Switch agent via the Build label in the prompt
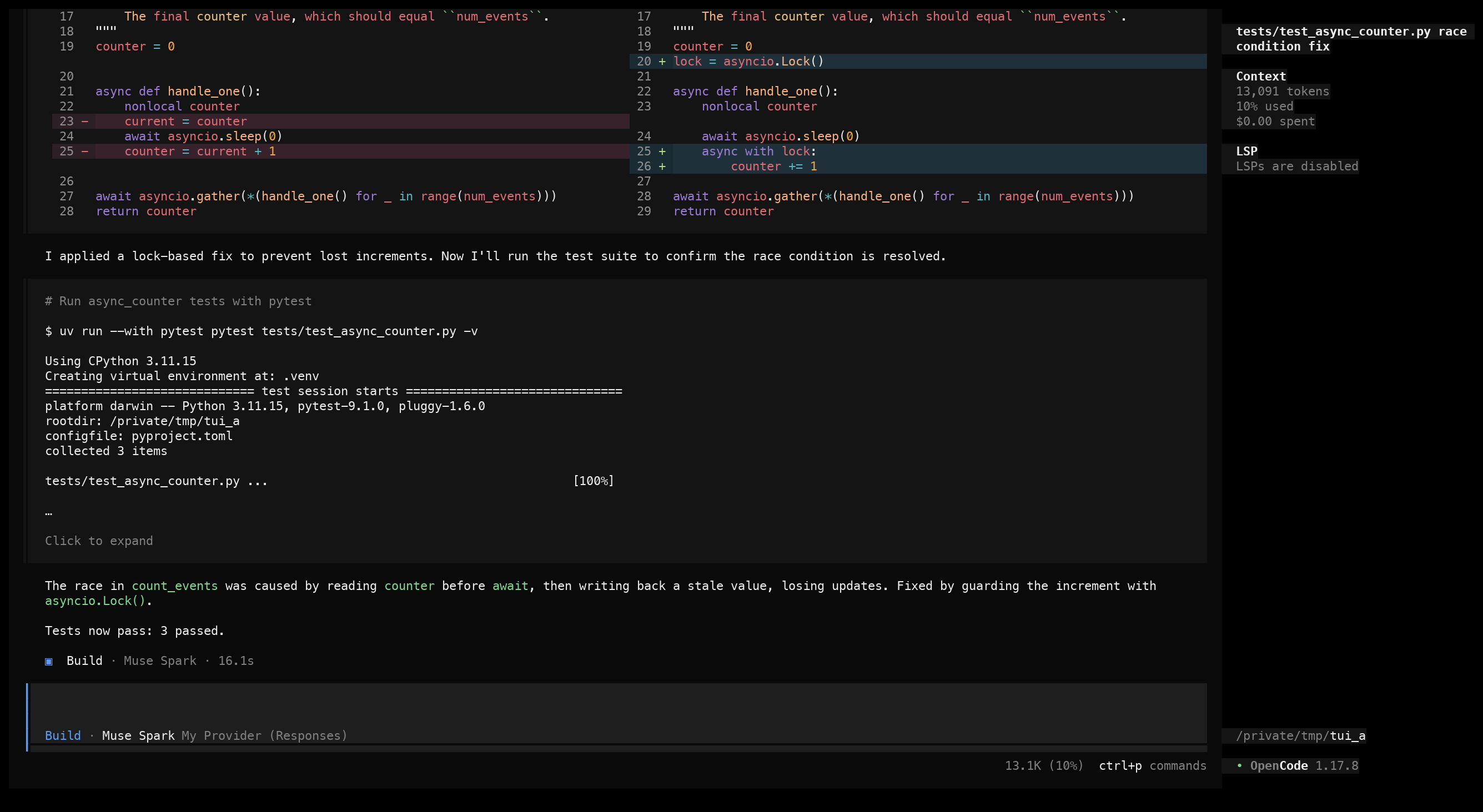Viewport: 1483px width, 812px height. (x=63, y=735)
